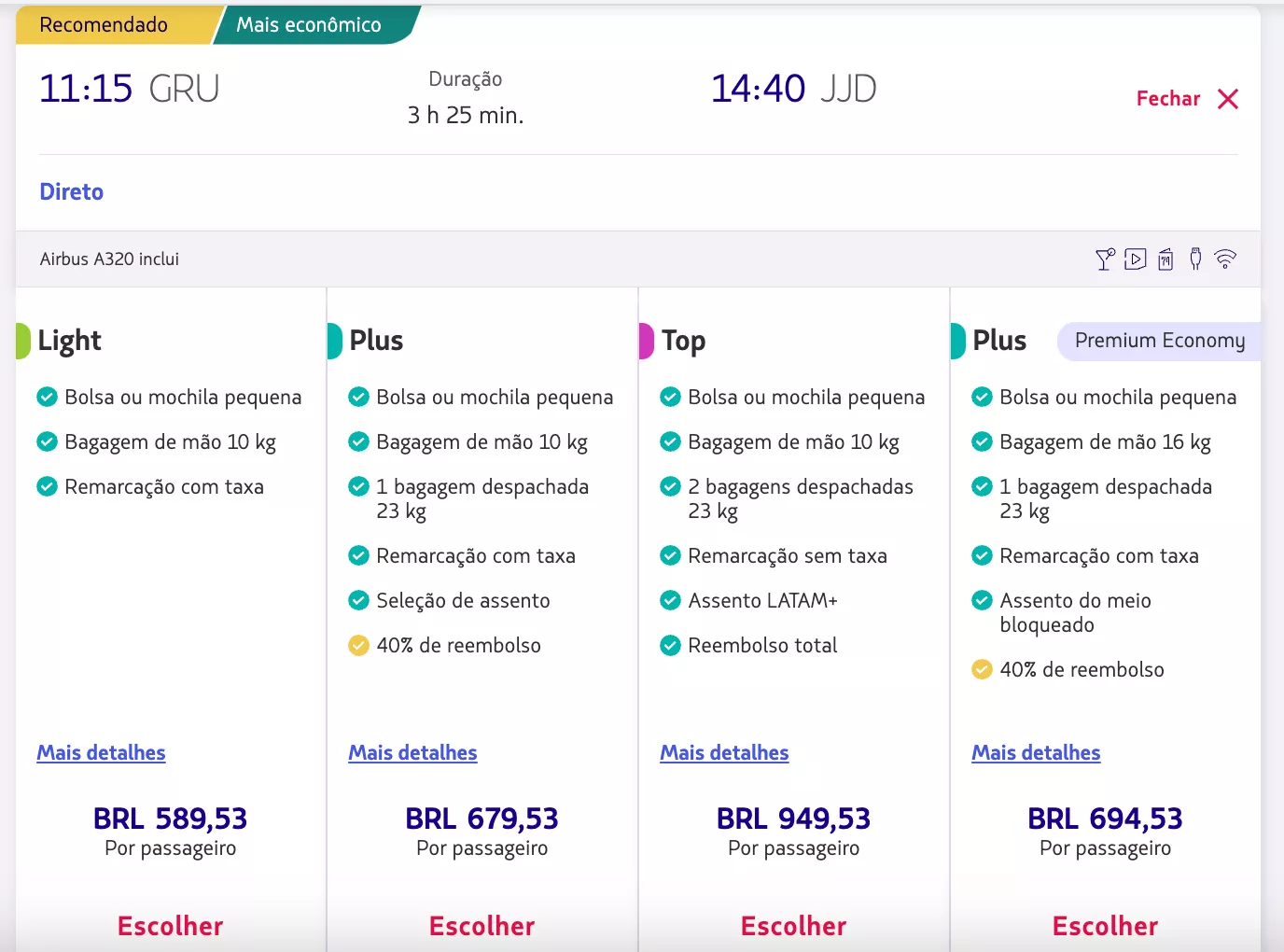Click the 2 bagagens despachadas 23 kg text
The width and height of the screenshot is (1284, 952).
tap(801, 498)
